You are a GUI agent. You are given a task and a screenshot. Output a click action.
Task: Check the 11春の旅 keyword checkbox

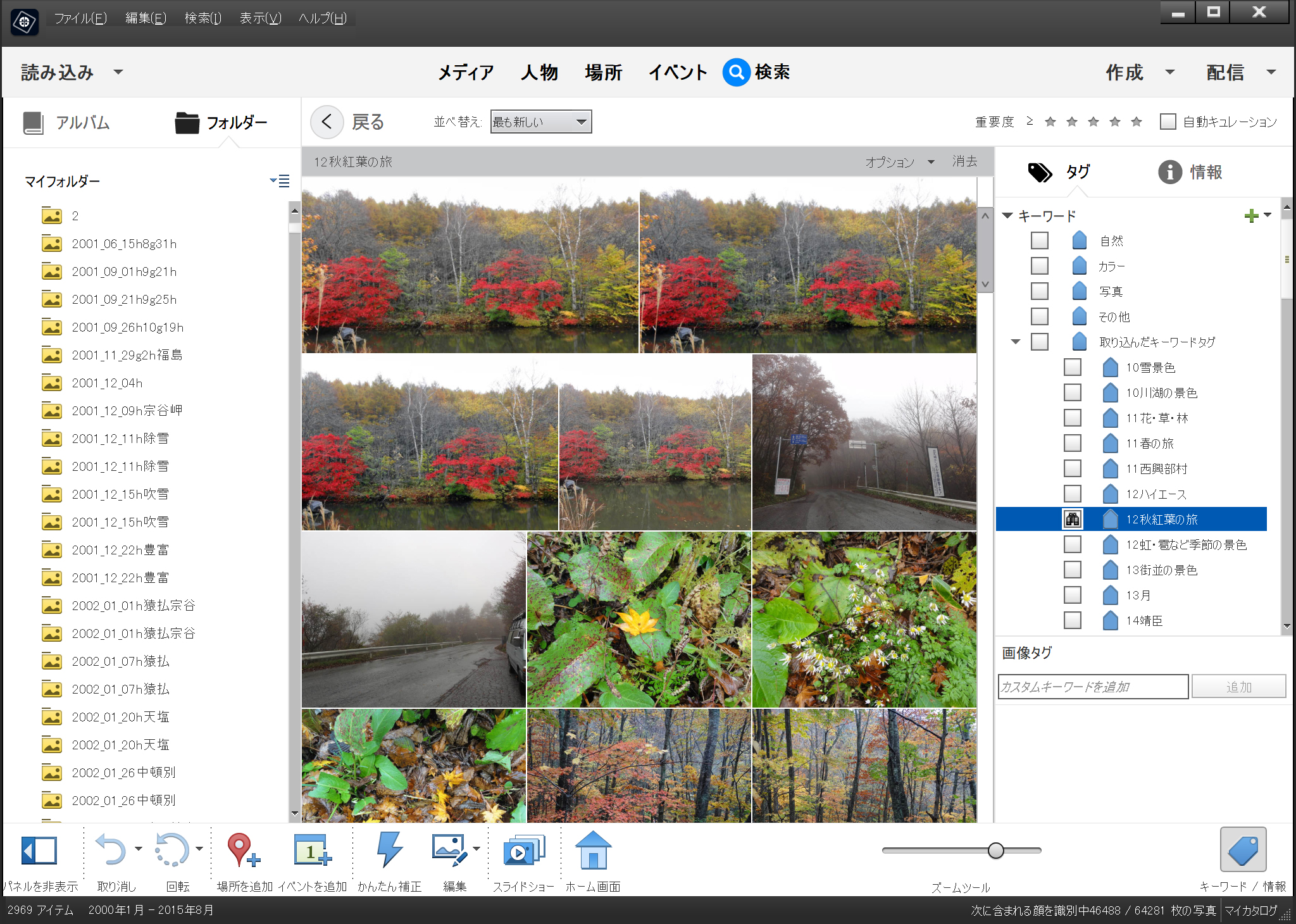1072,443
